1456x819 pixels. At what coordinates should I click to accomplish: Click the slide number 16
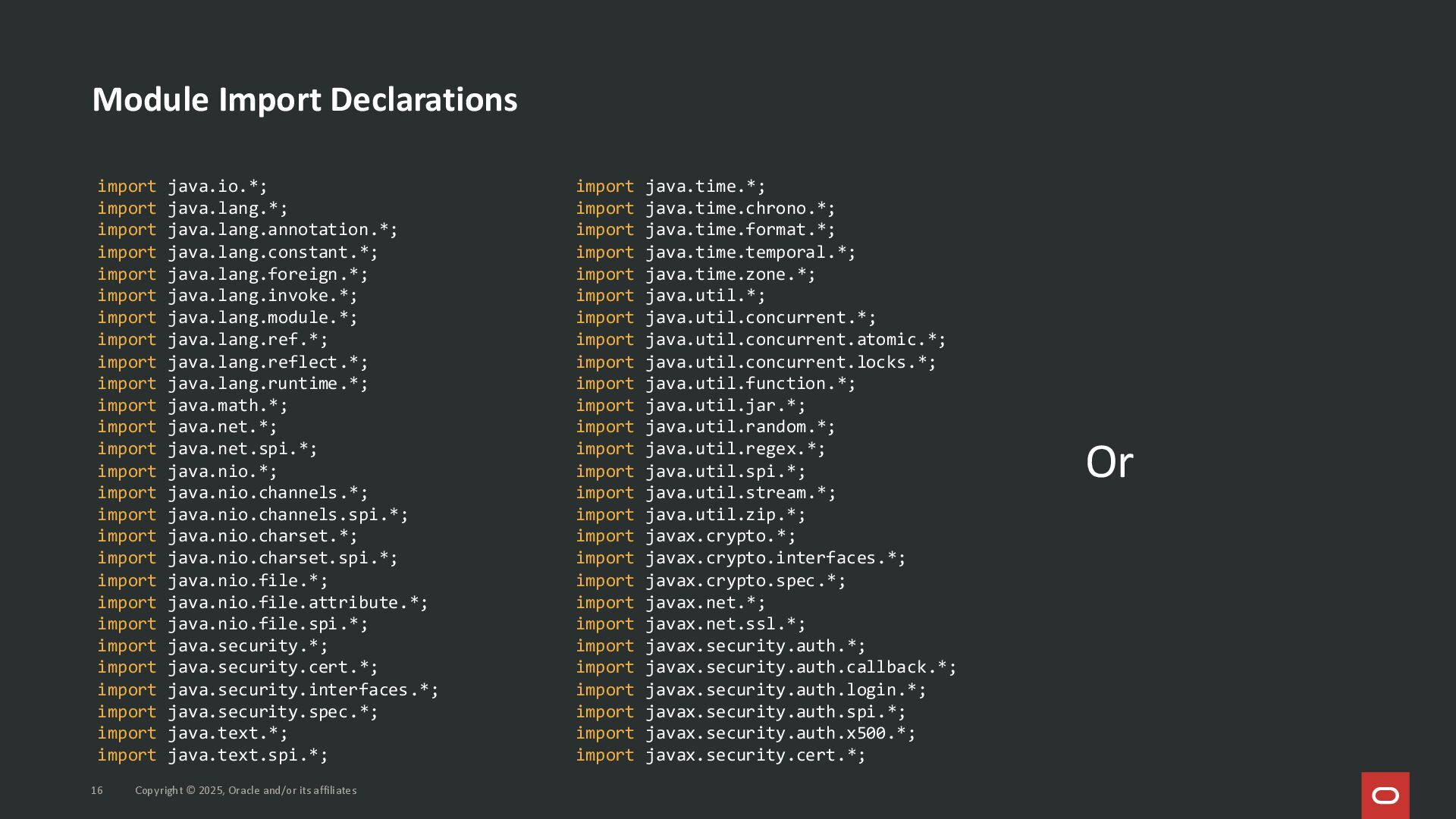click(x=97, y=790)
